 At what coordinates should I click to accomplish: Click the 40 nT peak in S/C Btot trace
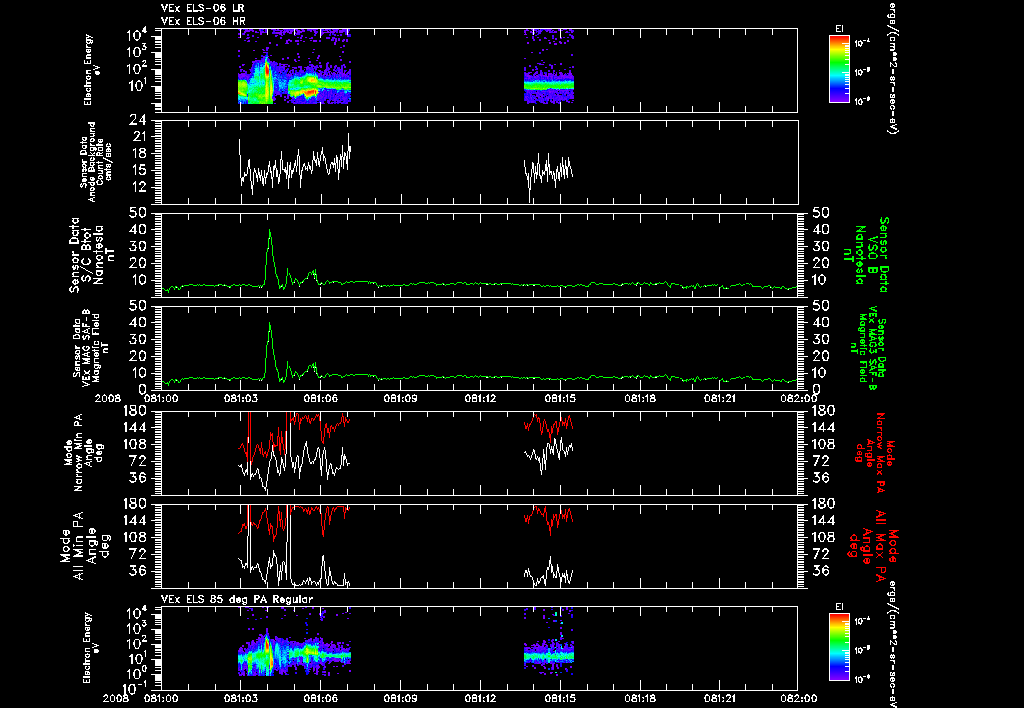pyautogui.click(x=270, y=231)
